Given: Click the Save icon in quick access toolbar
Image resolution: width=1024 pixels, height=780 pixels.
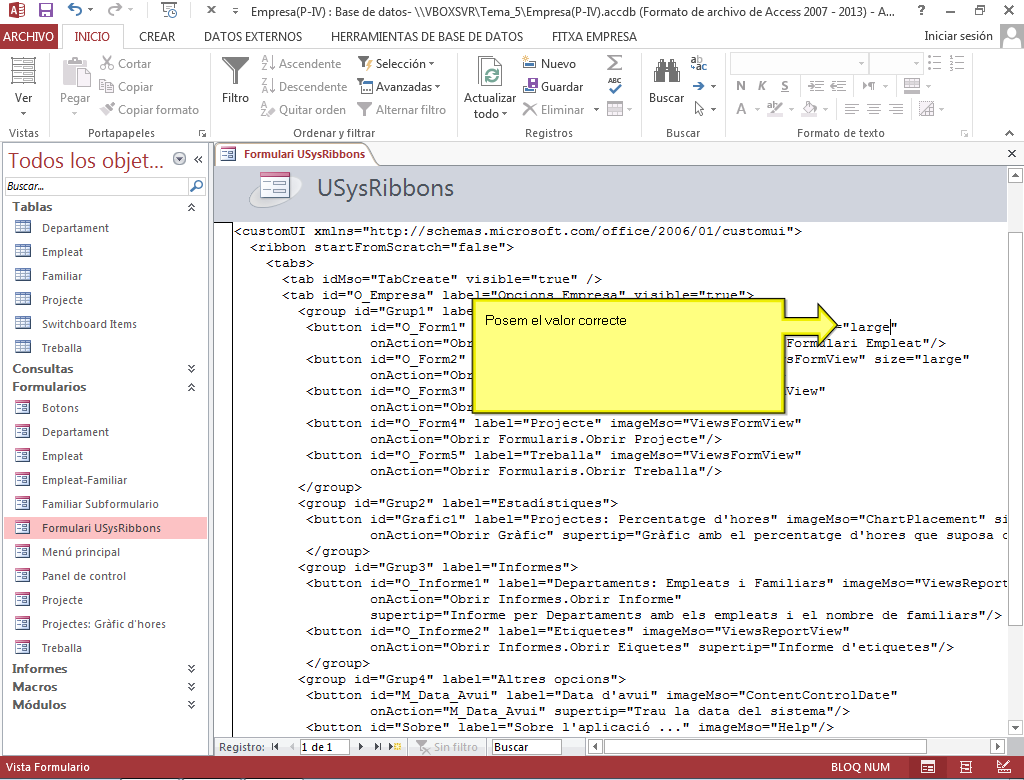Looking at the screenshot, I should click(45, 10).
